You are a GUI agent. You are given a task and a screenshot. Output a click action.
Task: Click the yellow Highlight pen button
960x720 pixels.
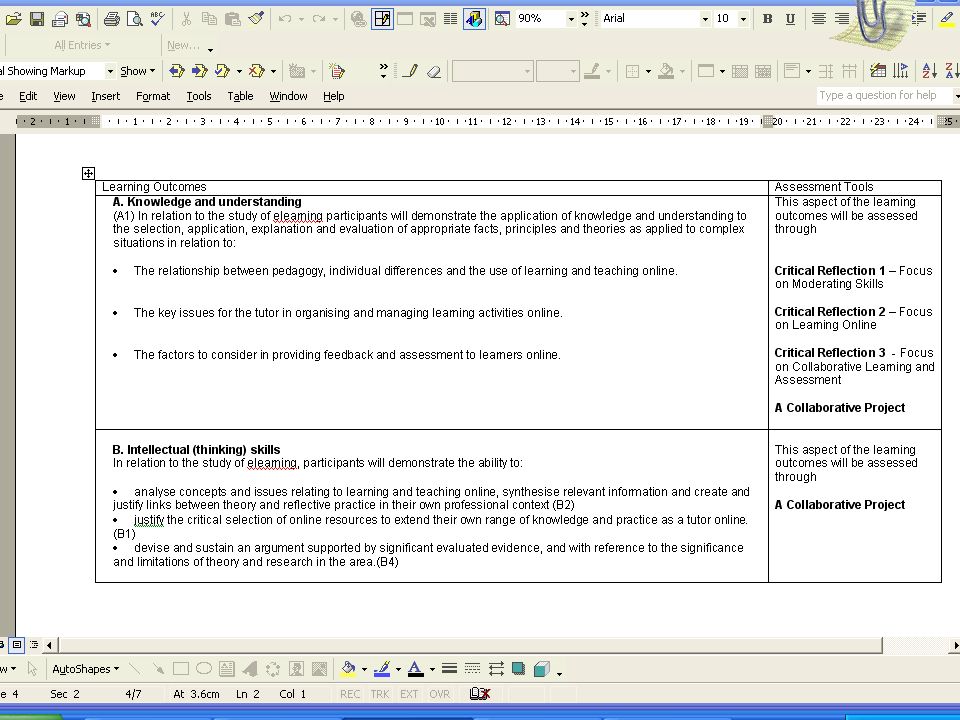947,19
